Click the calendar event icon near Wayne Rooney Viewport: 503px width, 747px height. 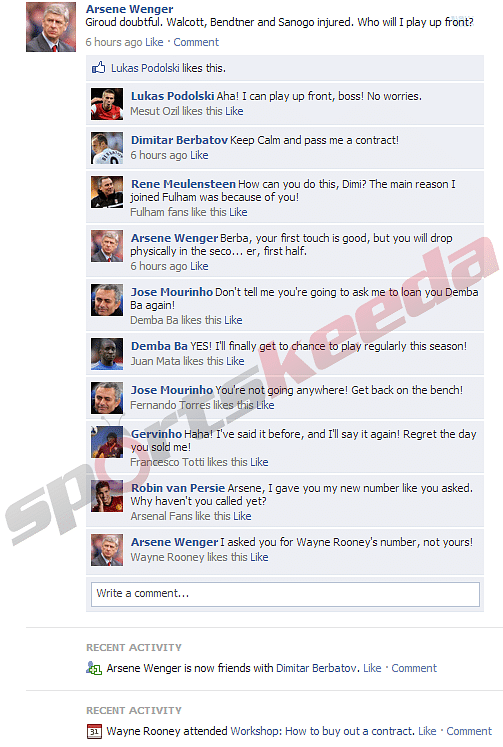click(94, 731)
